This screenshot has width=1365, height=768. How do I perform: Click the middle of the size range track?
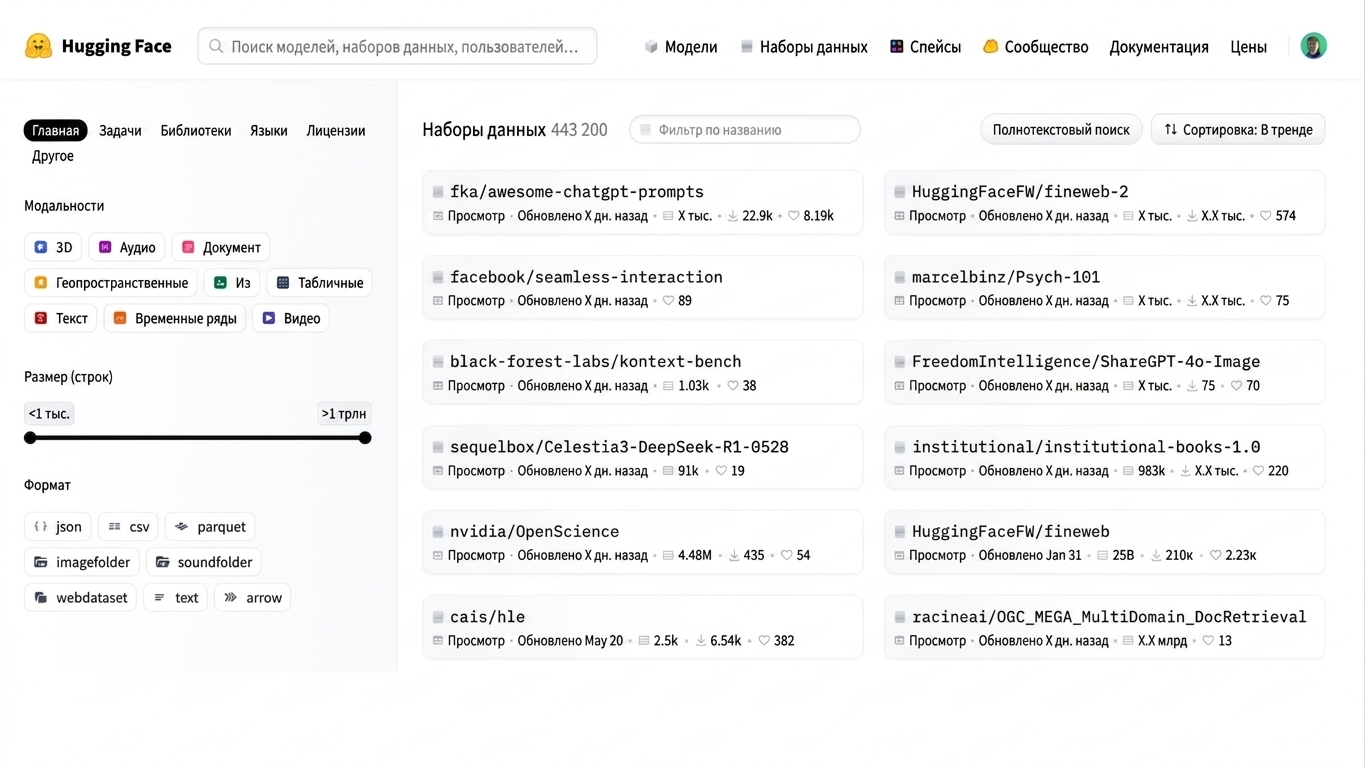coord(198,437)
